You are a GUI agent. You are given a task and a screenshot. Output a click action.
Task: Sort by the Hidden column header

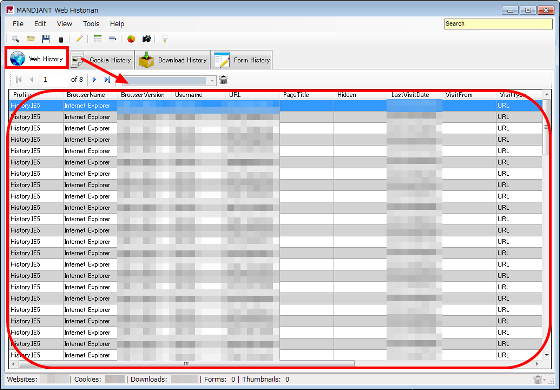pyautogui.click(x=361, y=95)
